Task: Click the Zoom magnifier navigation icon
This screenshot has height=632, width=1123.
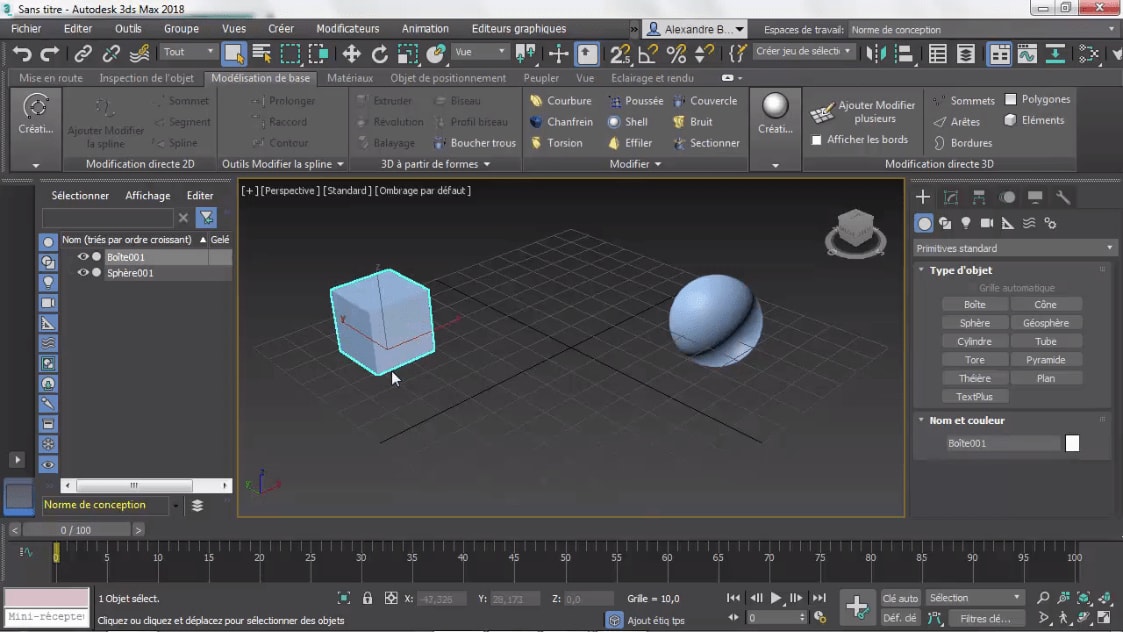Action: coord(1043,598)
